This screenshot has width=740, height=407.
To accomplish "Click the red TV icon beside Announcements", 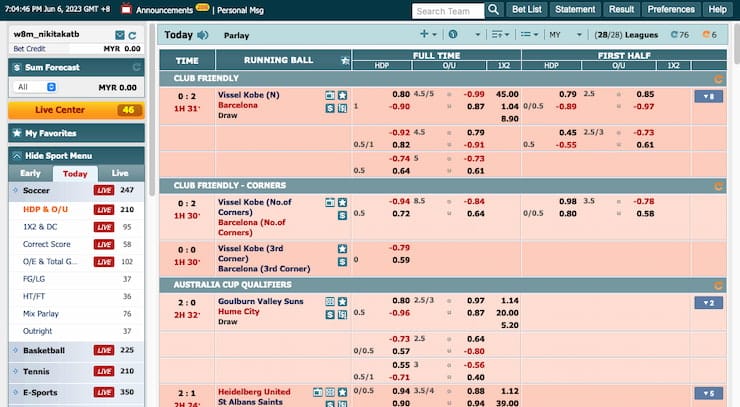I will click(126, 8).
